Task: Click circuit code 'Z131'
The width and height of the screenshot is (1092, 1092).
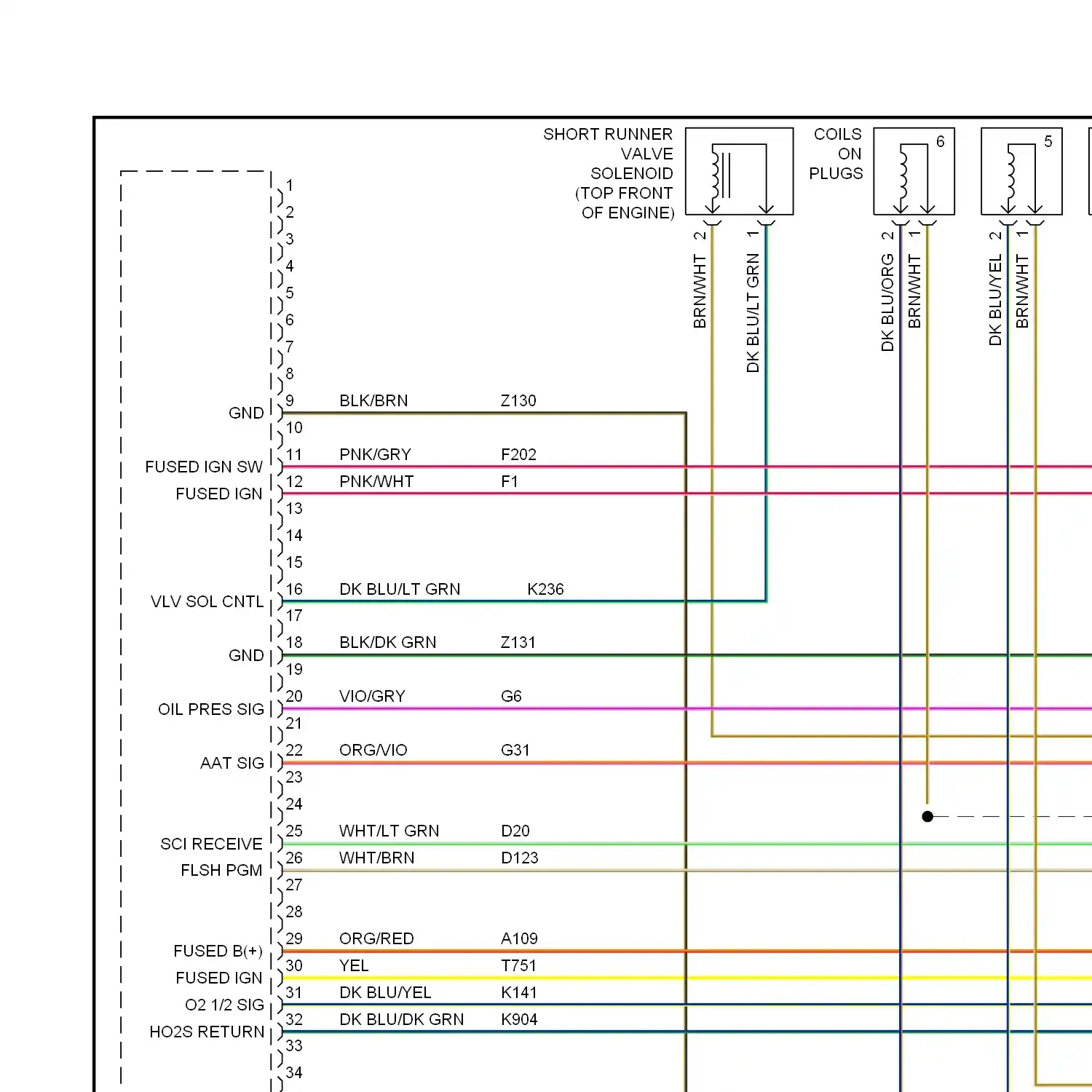Action: [x=518, y=642]
